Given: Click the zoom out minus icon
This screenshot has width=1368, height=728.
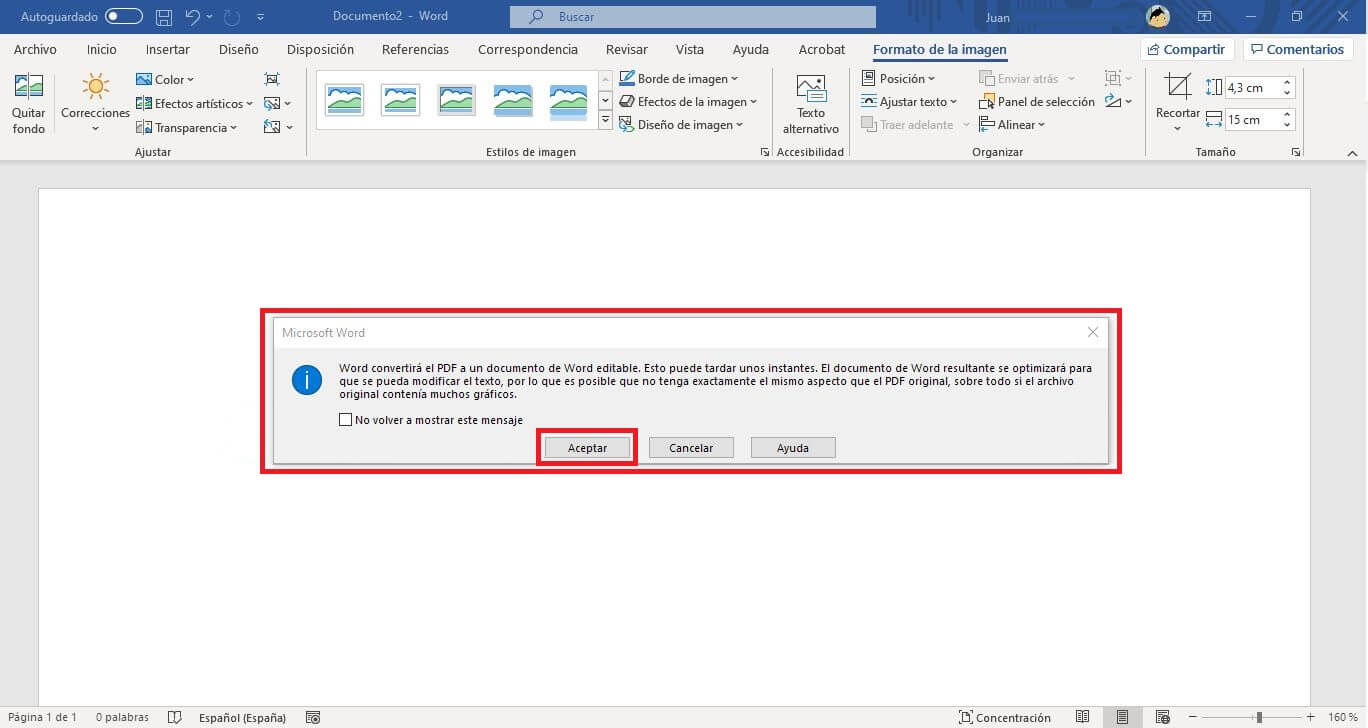Looking at the screenshot, I should point(1192,717).
